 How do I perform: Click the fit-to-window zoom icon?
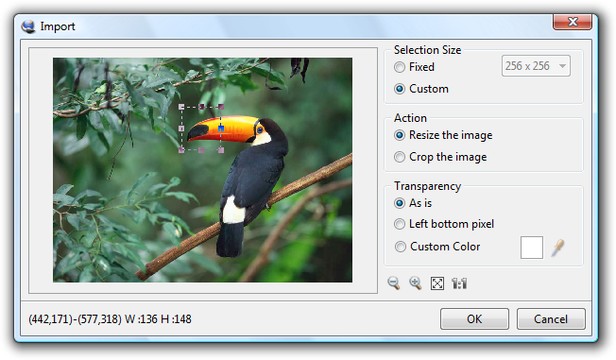click(x=437, y=283)
